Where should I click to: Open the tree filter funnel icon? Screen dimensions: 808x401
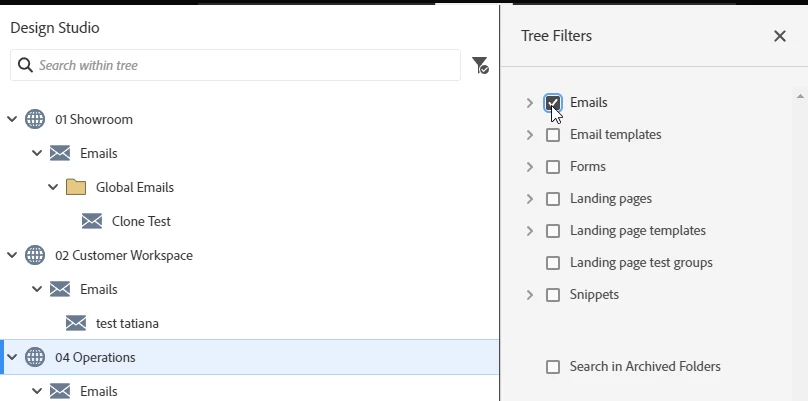(x=480, y=65)
